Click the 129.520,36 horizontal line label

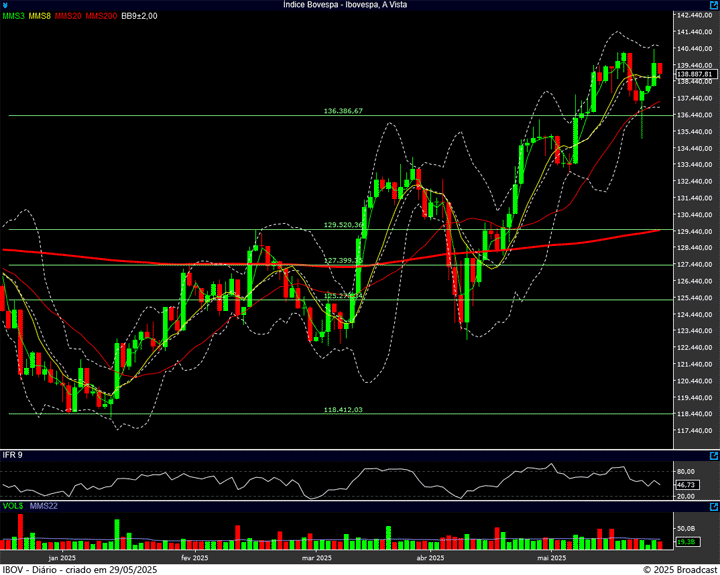point(343,225)
